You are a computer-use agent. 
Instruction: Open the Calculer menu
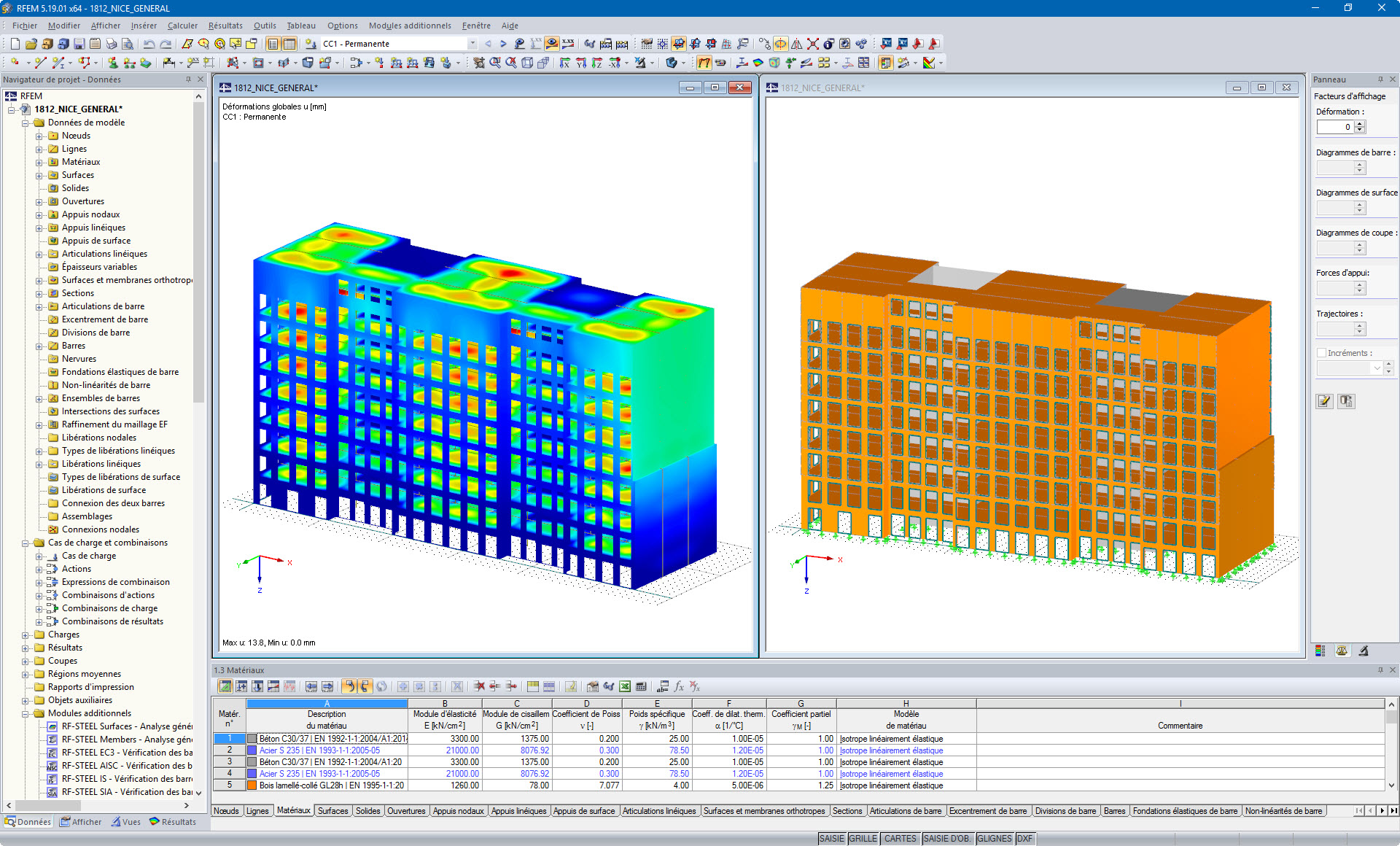[182, 26]
